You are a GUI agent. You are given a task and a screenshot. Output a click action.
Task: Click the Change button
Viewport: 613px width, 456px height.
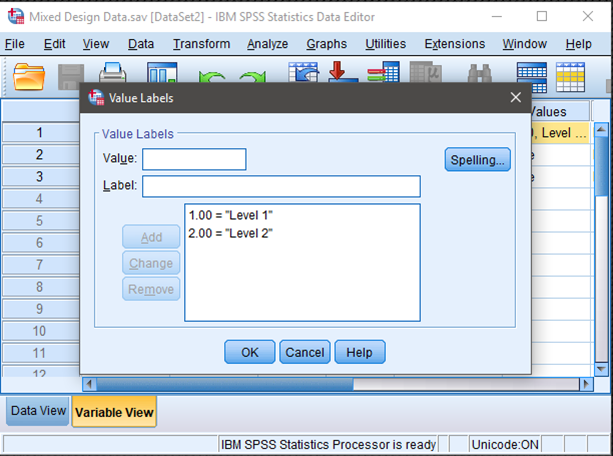click(x=151, y=263)
